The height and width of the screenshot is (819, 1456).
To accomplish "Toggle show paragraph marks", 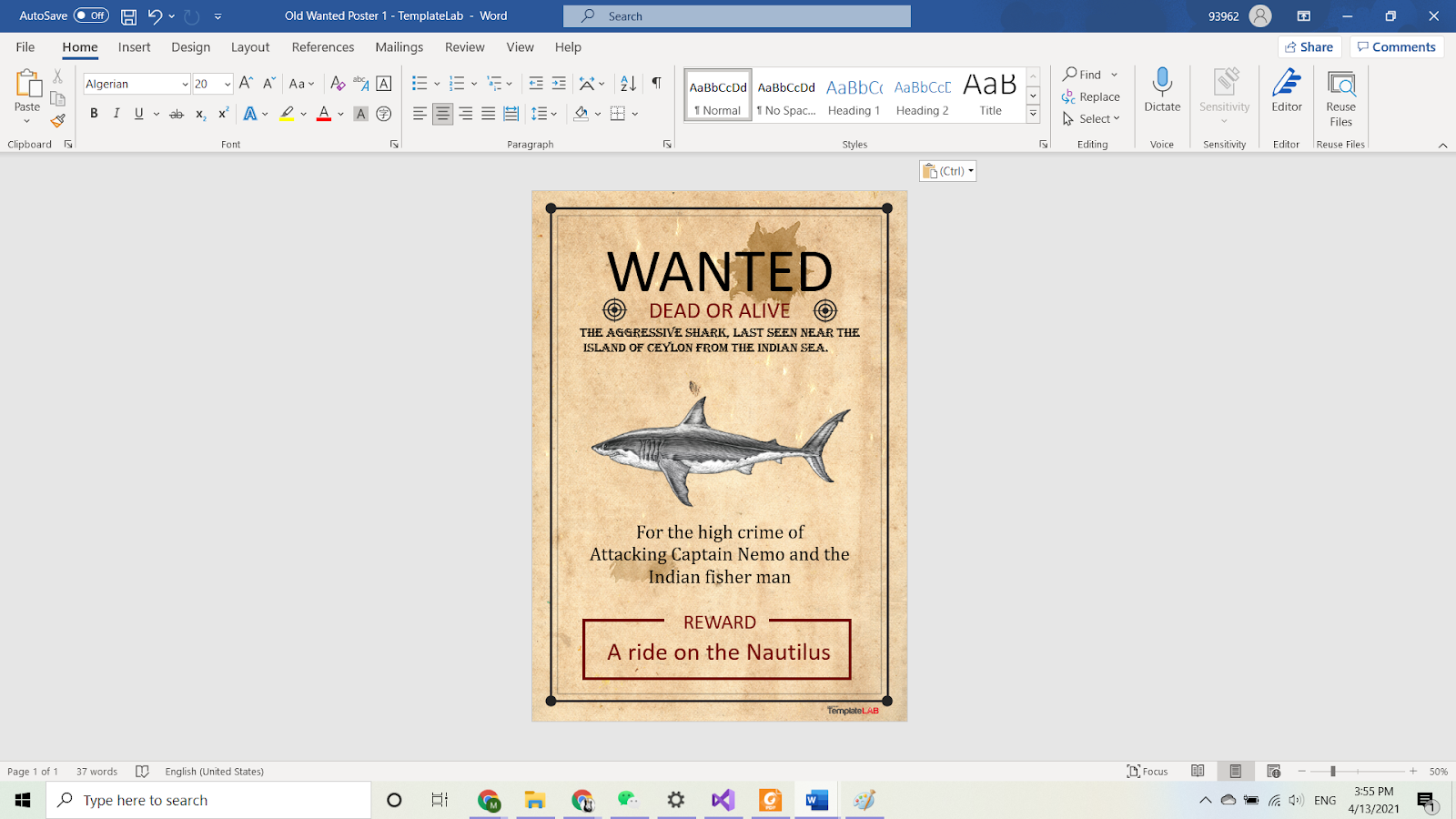I will tap(656, 84).
